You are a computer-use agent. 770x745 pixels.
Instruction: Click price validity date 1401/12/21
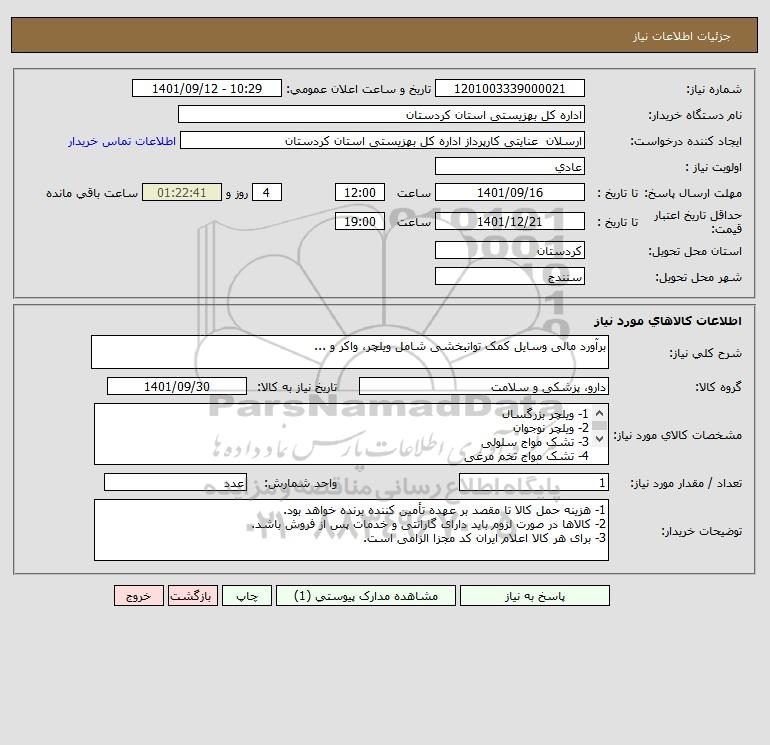510,221
